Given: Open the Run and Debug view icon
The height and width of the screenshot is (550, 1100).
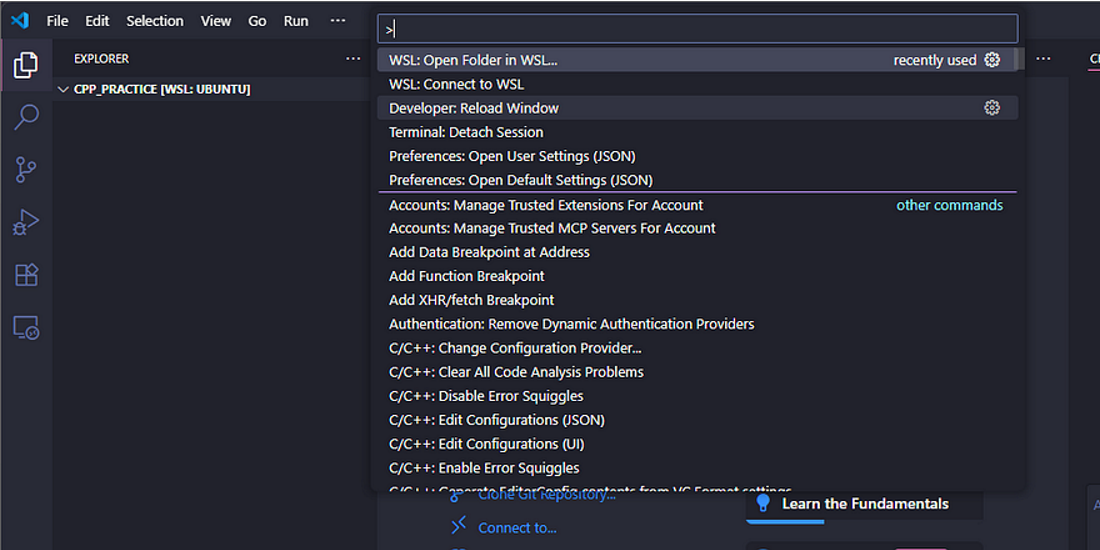Looking at the screenshot, I should point(26,222).
